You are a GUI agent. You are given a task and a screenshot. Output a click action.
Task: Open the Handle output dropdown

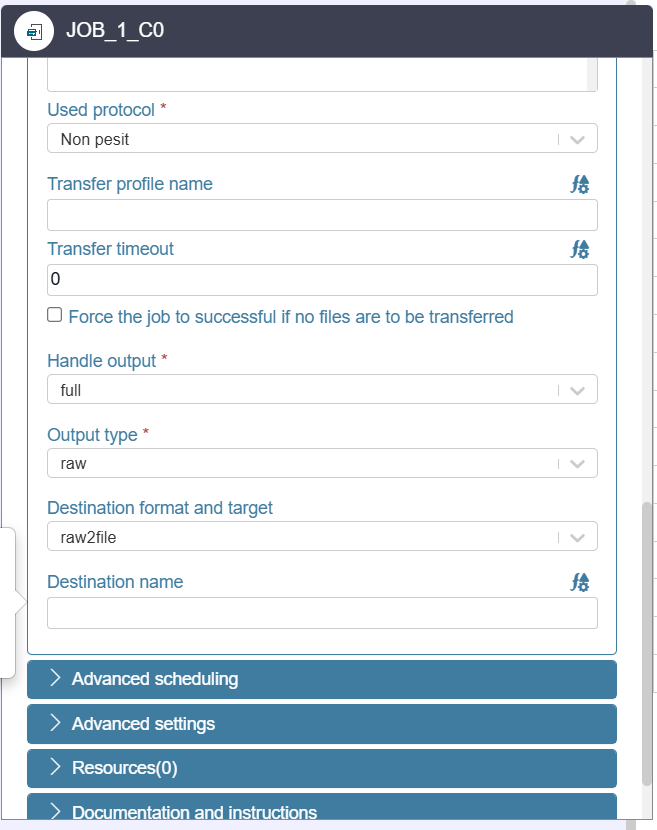[322, 390]
